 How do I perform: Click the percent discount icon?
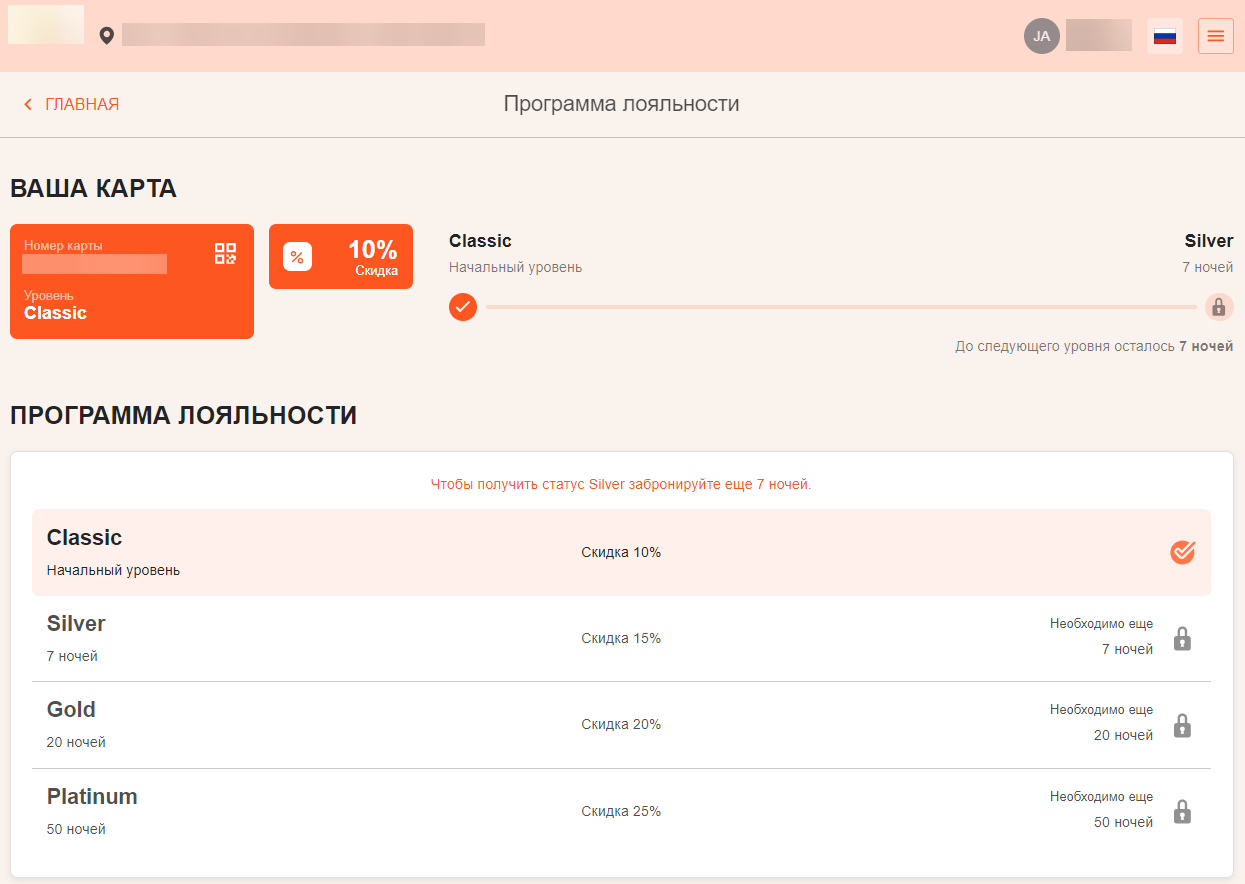(x=297, y=257)
